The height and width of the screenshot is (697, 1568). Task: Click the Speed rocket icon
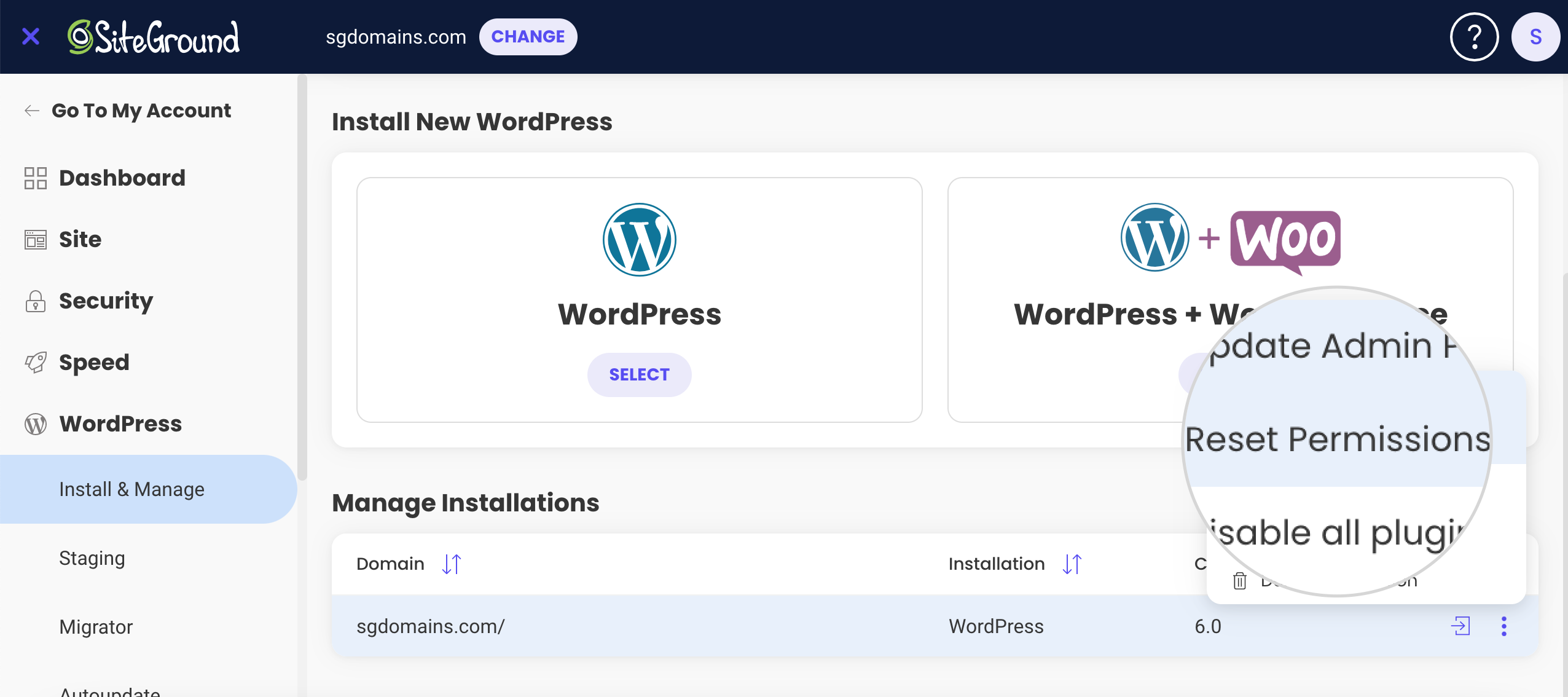[x=36, y=363]
